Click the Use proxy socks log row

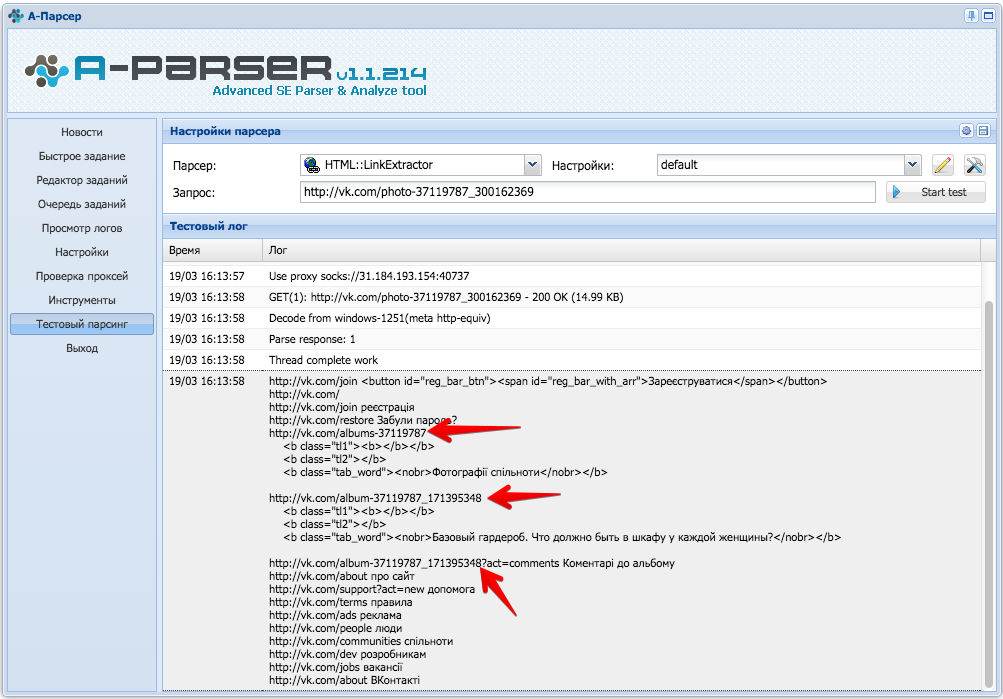pyautogui.click(x=572, y=276)
